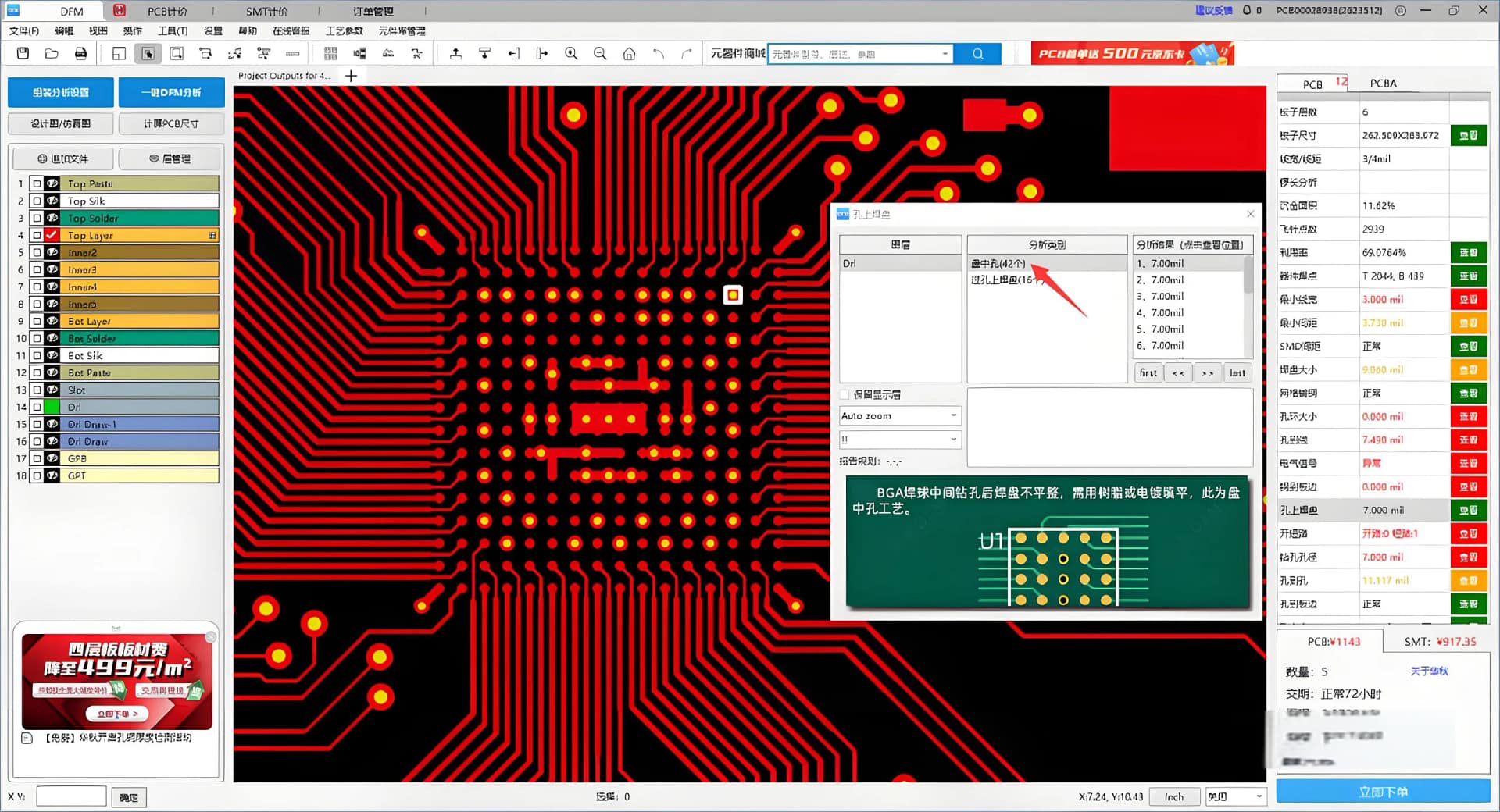Click the undo arrow icon
This screenshot has height=812, width=1500.
tap(658, 53)
